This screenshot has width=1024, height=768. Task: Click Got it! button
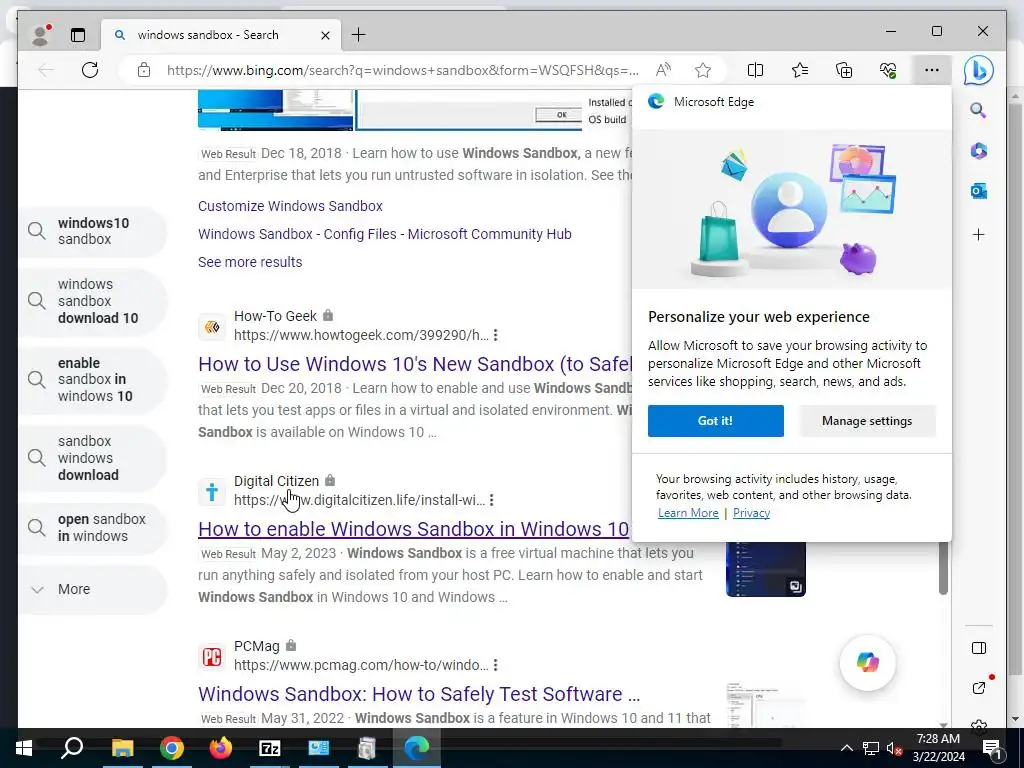715,421
